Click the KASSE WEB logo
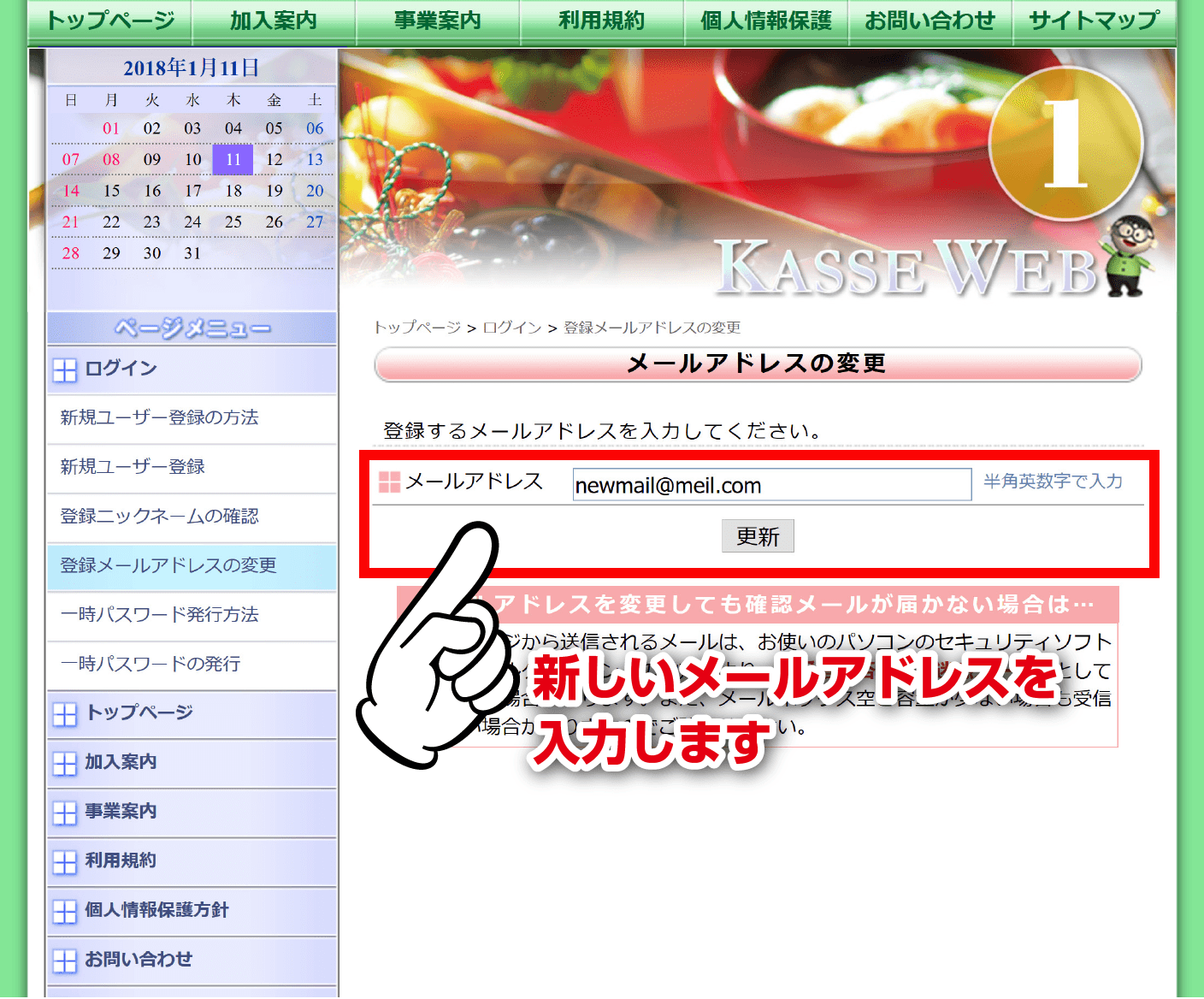This screenshot has height=999, width=1204. [906, 267]
